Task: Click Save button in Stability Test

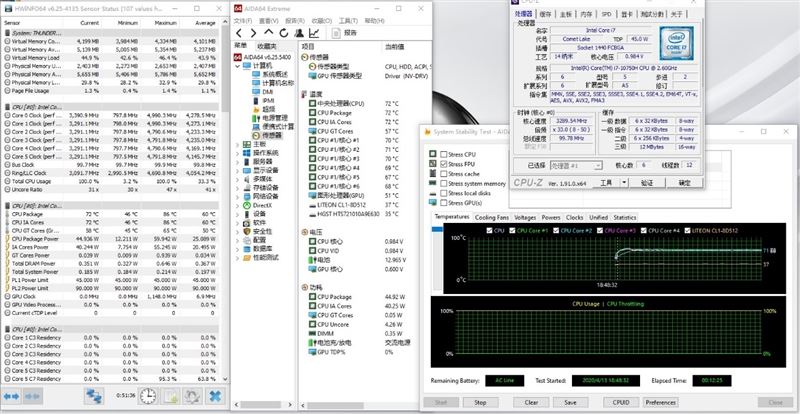Action: pos(571,402)
